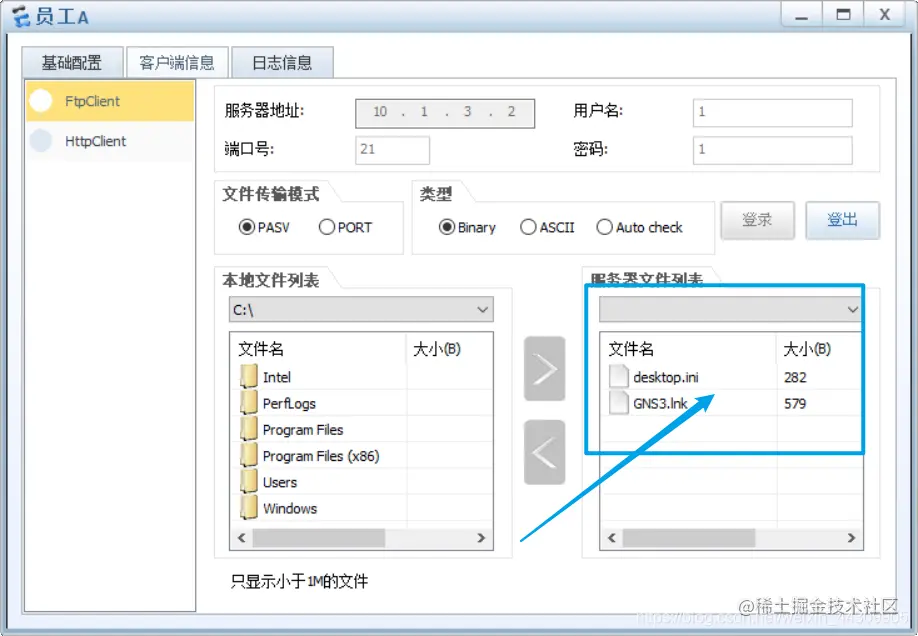Select the GNS3.lnk file name
This screenshot has height=636, width=918.
[660, 404]
